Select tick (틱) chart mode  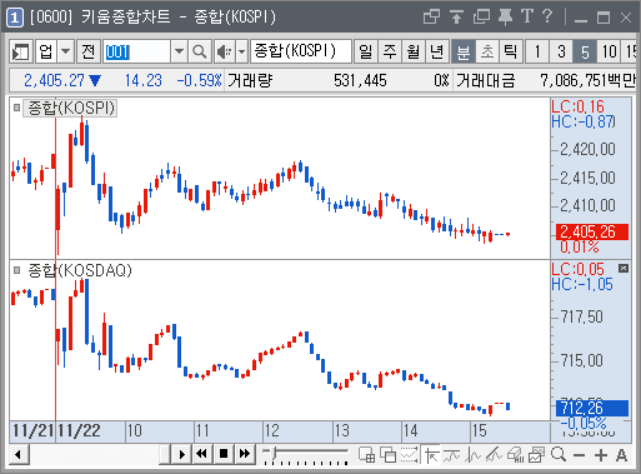510,52
